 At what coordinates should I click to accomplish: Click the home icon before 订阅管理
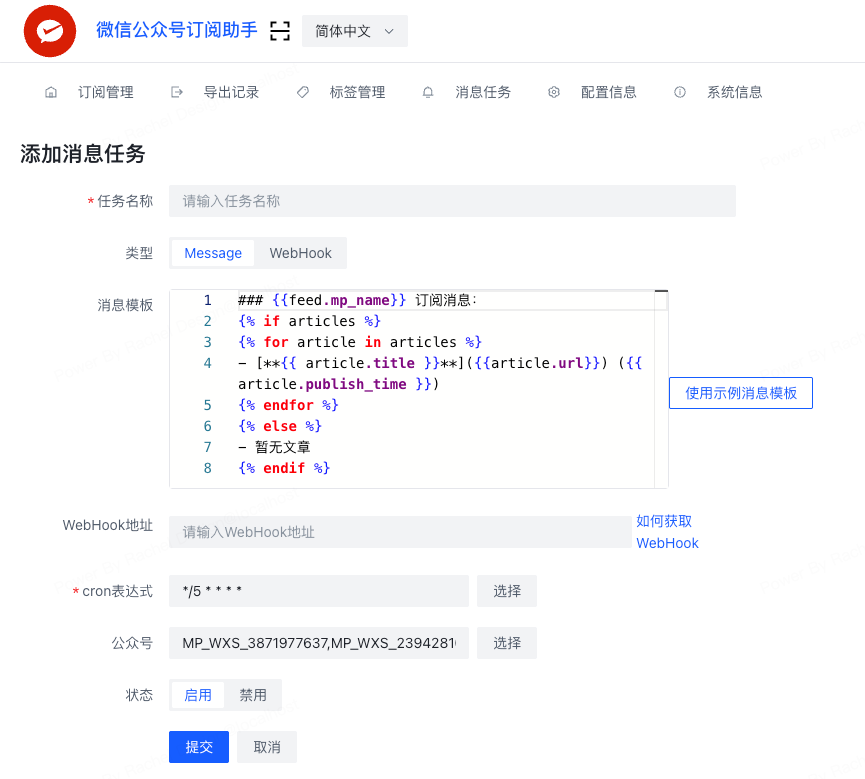(x=51, y=92)
